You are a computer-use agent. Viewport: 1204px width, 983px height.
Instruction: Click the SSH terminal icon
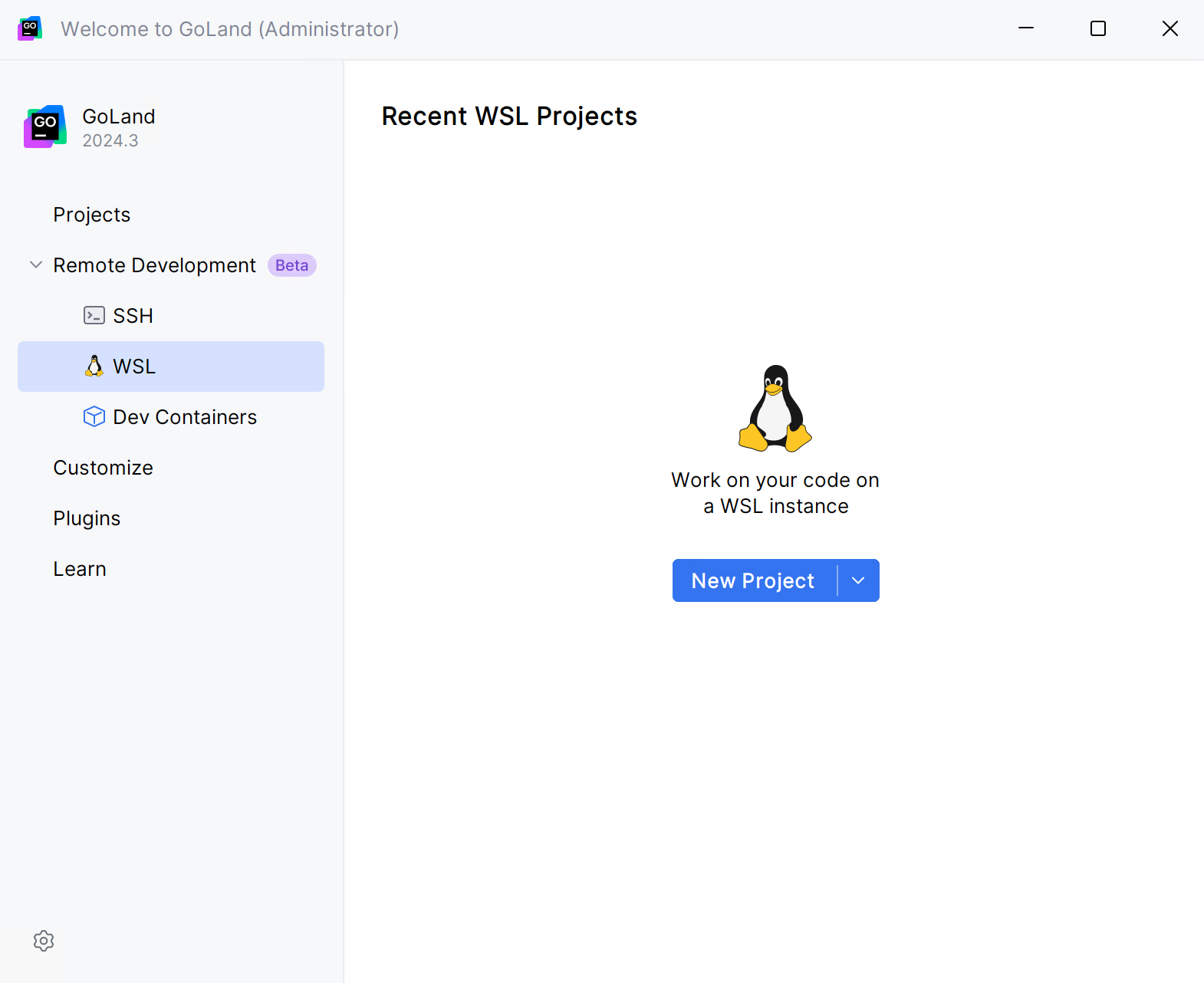click(x=94, y=315)
